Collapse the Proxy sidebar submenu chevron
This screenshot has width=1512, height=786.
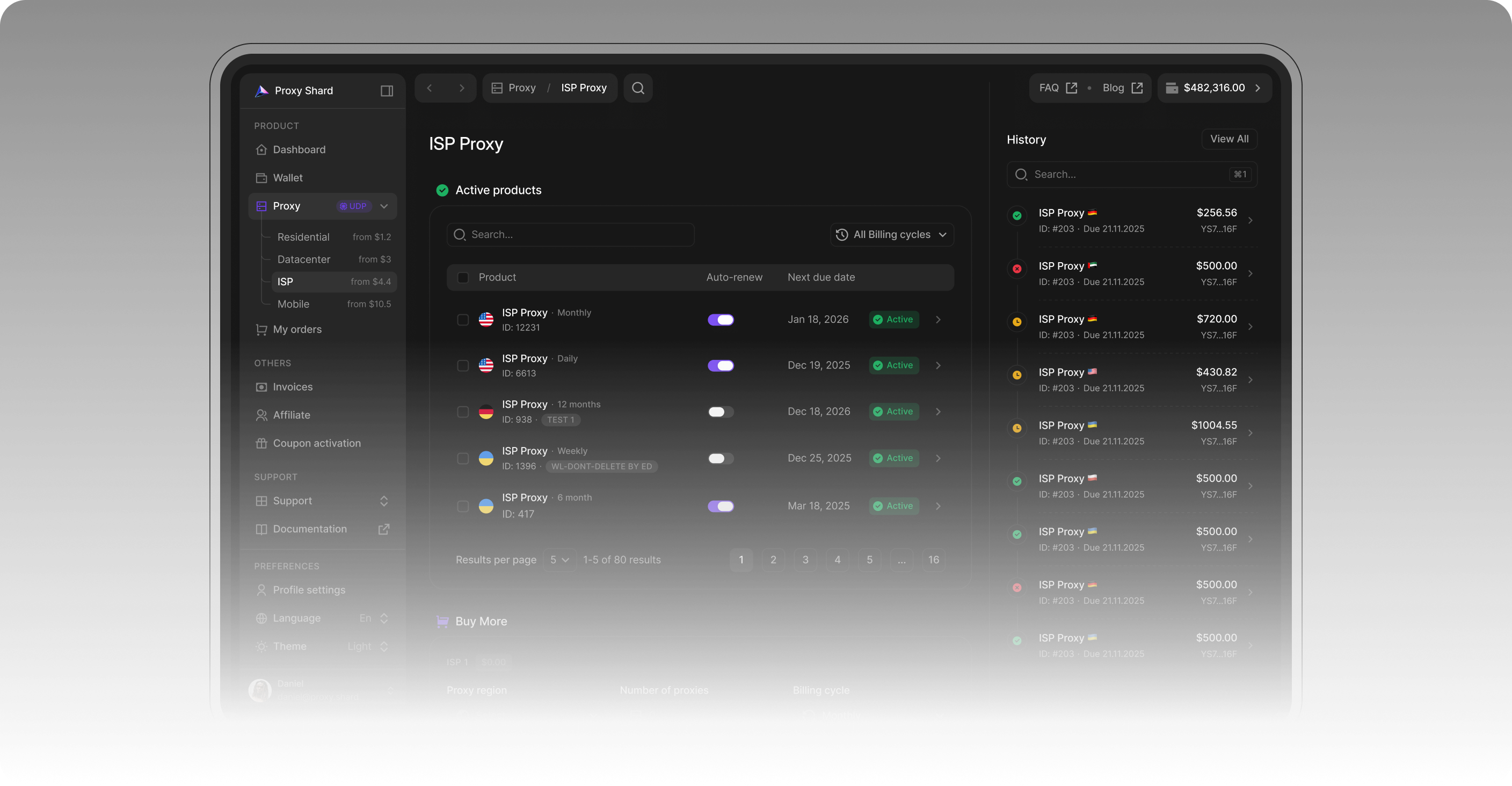pos(384,206)
